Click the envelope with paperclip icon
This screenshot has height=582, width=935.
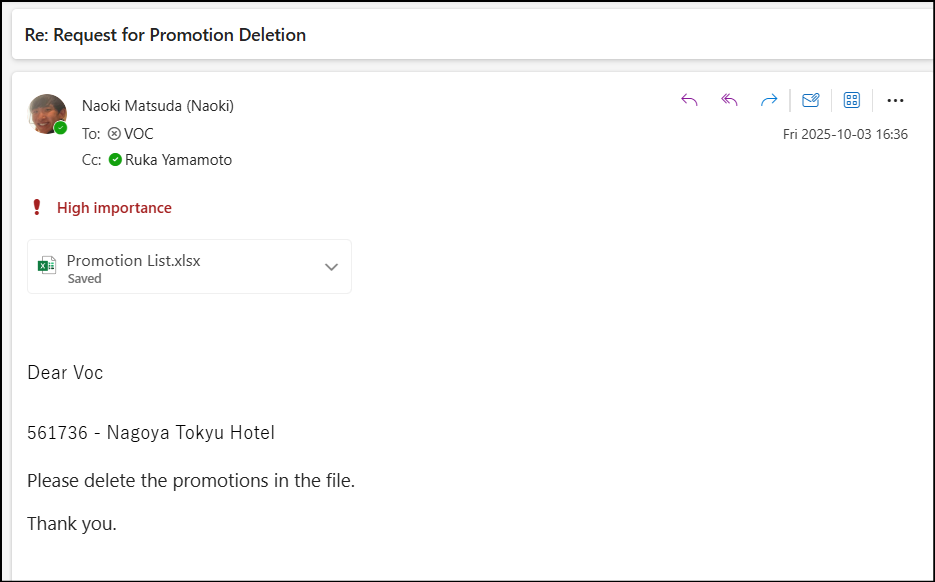click(811, 100)
